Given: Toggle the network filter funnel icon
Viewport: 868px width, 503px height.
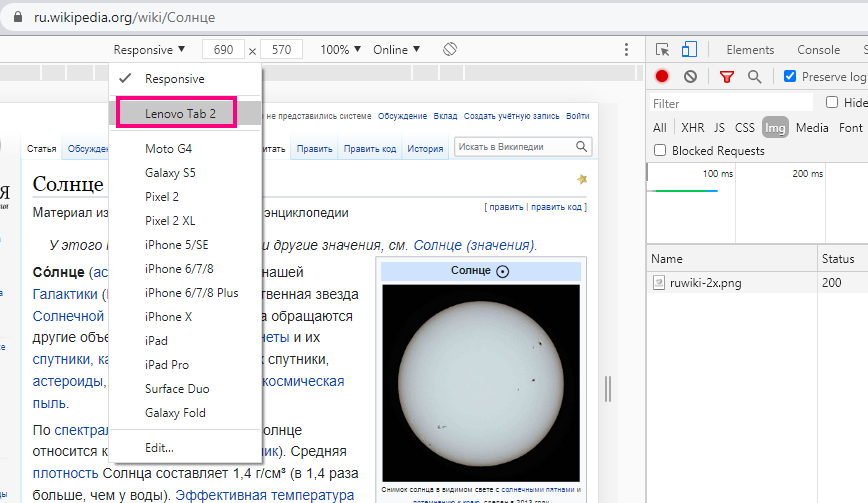Looking at the screenshot, I should (726, 77).
